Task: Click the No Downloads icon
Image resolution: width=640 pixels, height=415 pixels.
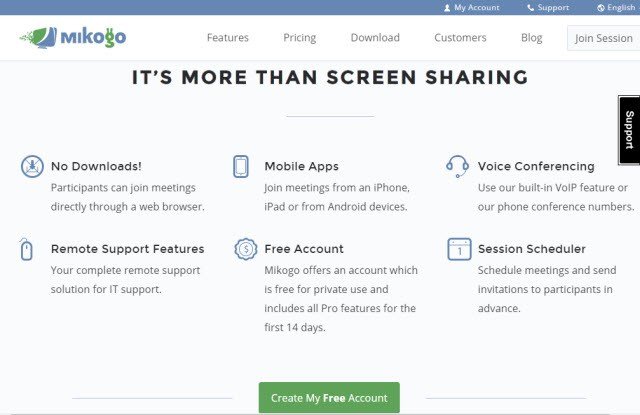Action: (32, 166)
